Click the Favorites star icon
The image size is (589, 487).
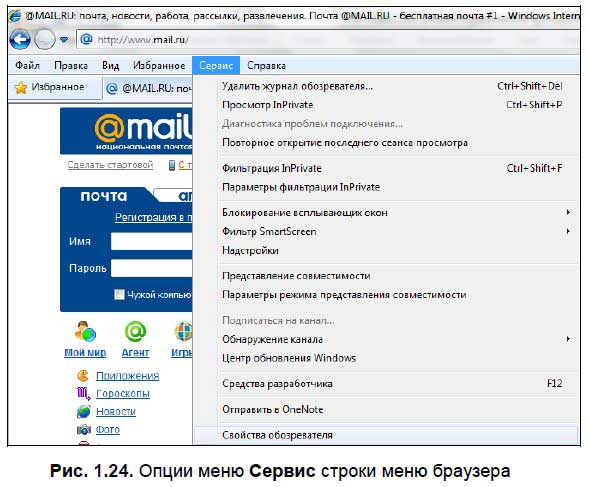click(21, 88)
